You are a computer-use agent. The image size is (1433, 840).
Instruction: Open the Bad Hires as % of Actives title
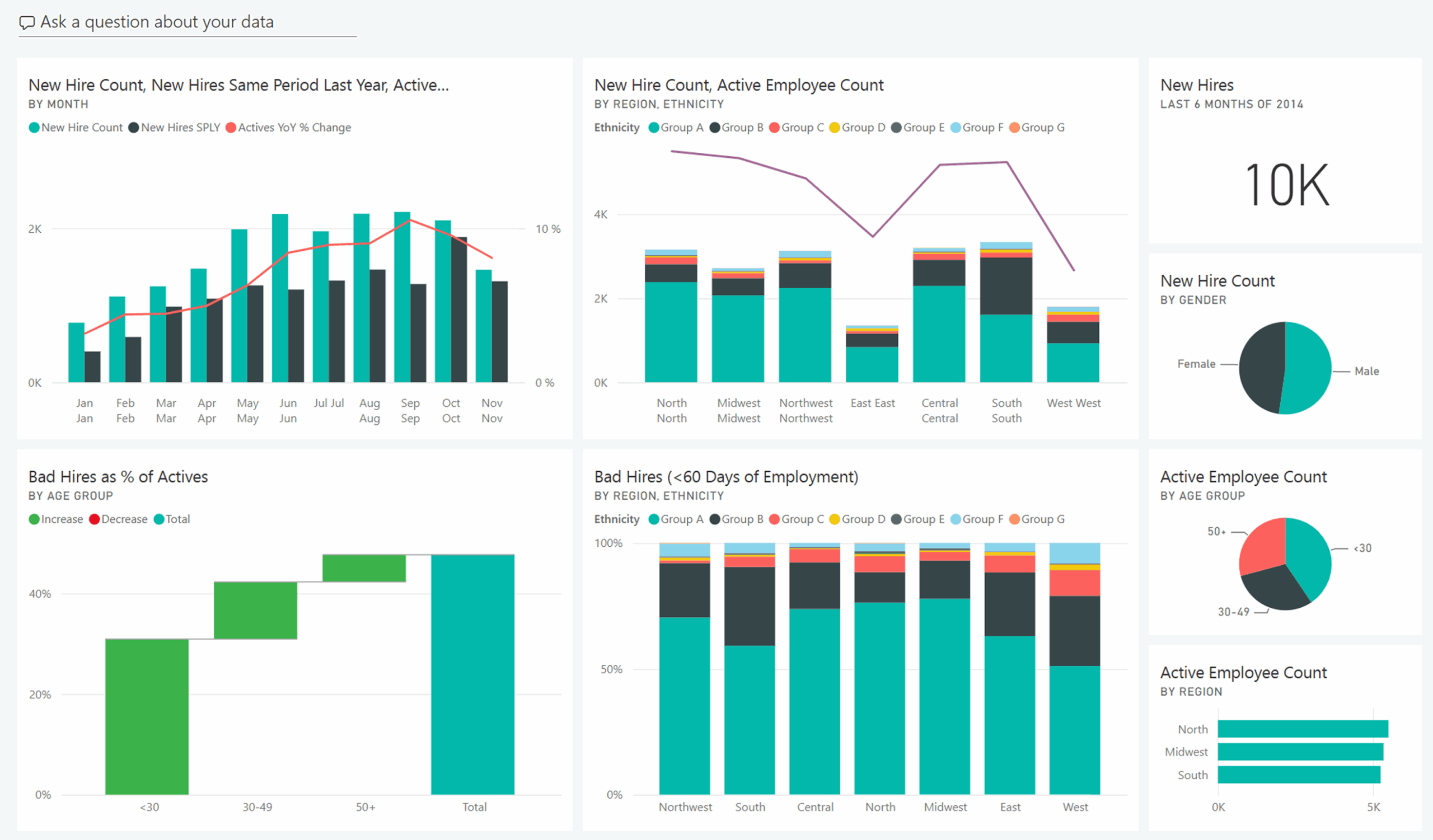click(x=118, y=477)
